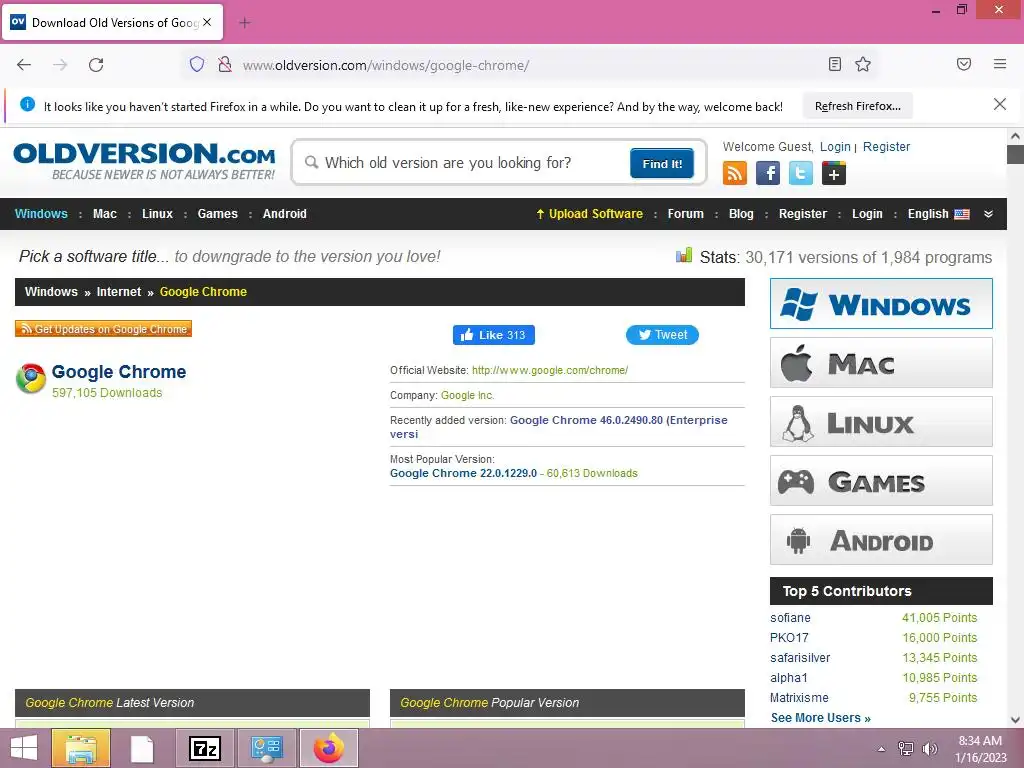
Task: Select the Windows platform banner
Action: tap(881, 304)
